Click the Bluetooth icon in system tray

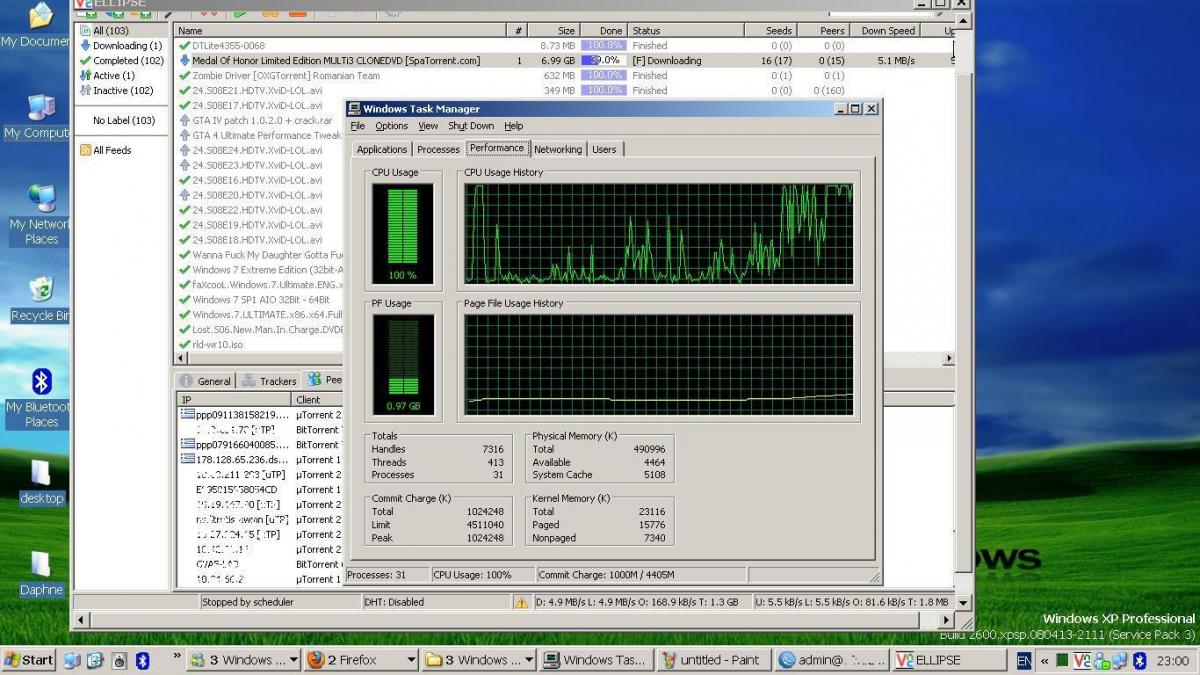pyautogui.click(x=1139, y=660)
